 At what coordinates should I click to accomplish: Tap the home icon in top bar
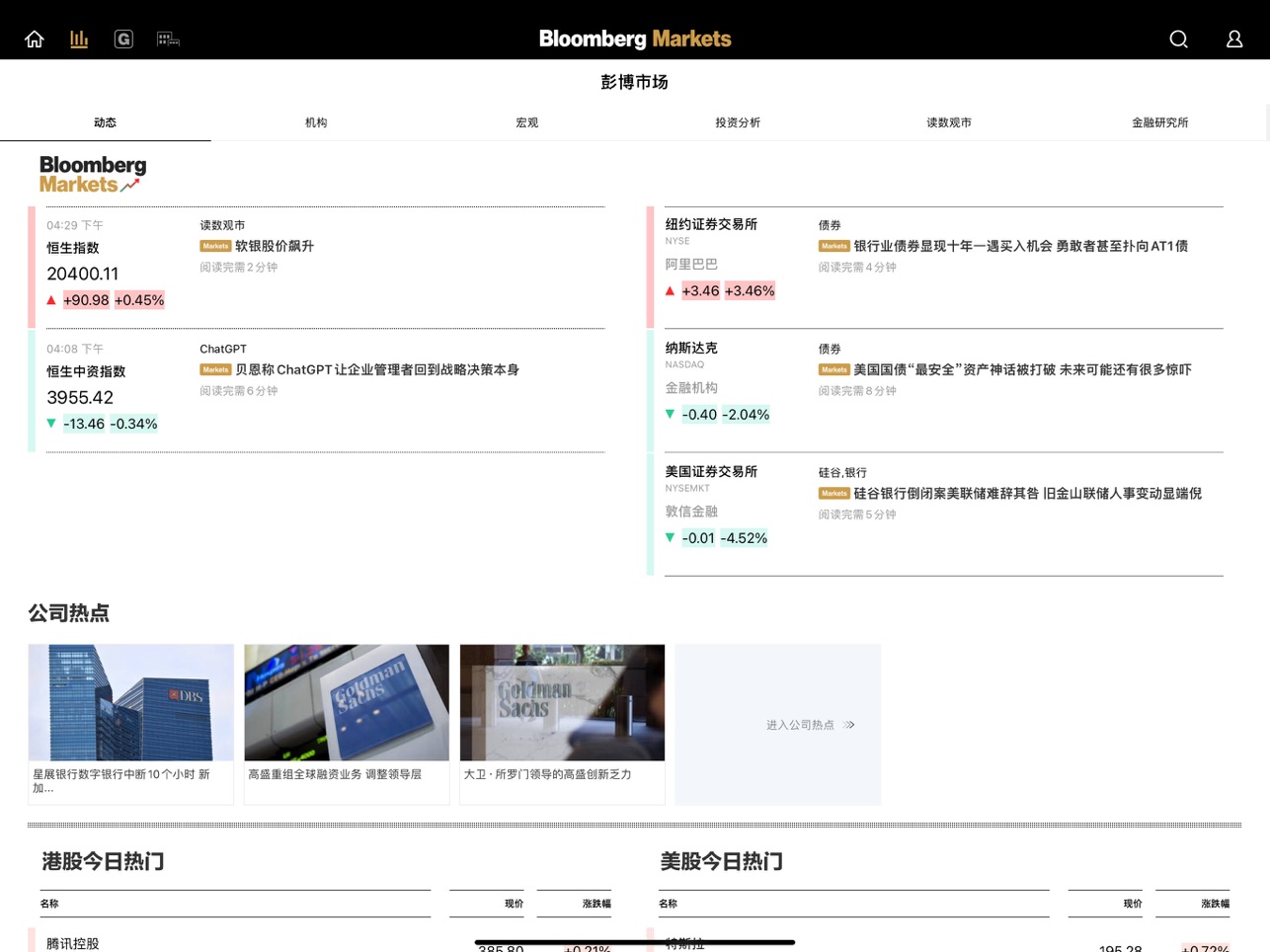[x=35, y=40]
